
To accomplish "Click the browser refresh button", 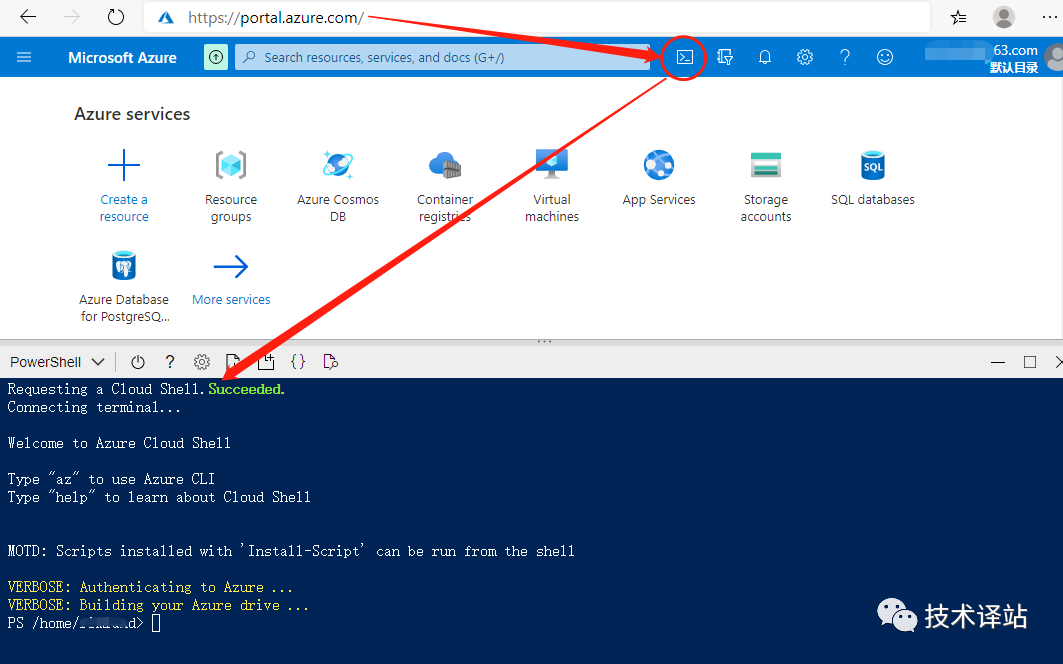I will tap(116, 17).
